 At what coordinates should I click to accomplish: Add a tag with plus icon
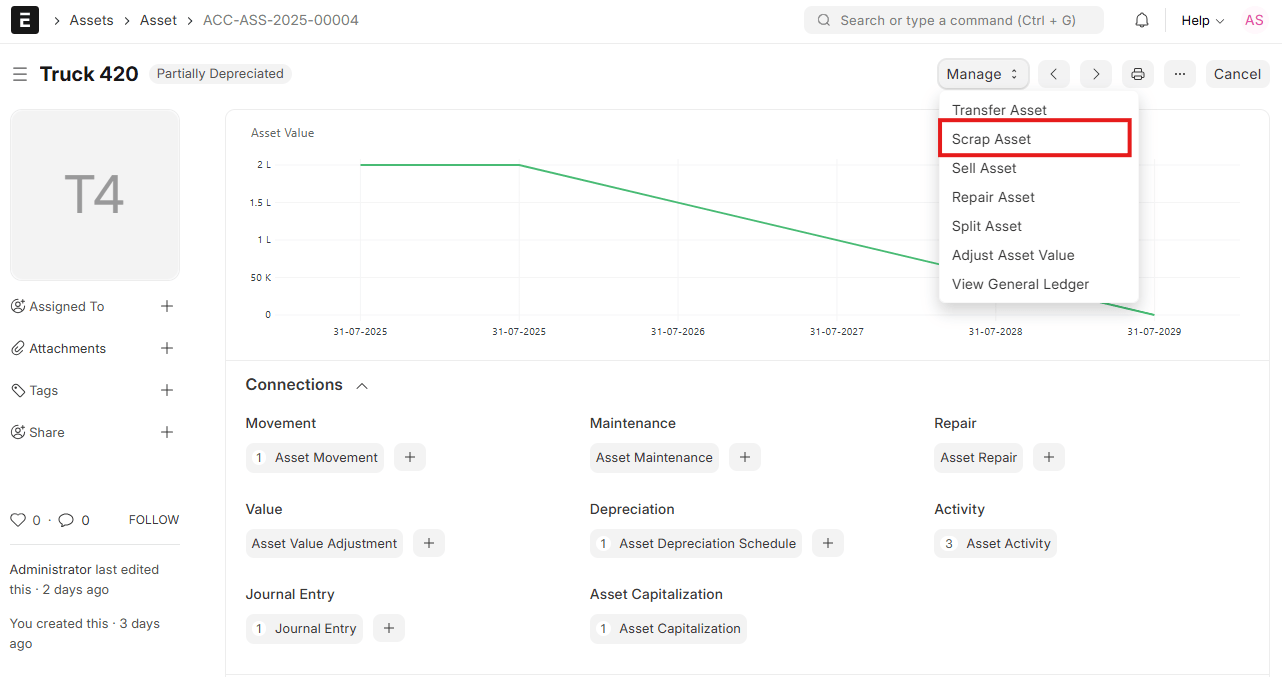[167, 390]
